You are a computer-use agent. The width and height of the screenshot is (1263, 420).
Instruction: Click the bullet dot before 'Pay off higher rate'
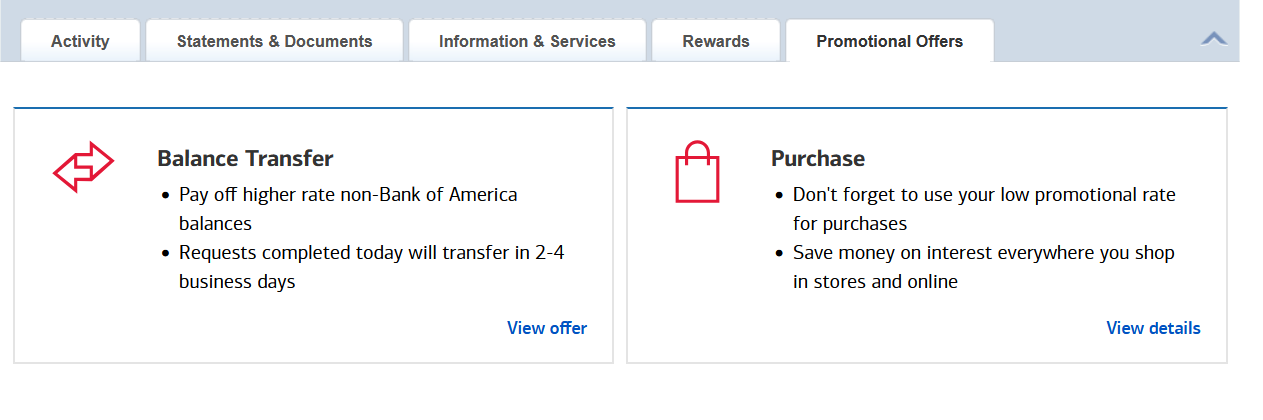(x=165, y=196)
